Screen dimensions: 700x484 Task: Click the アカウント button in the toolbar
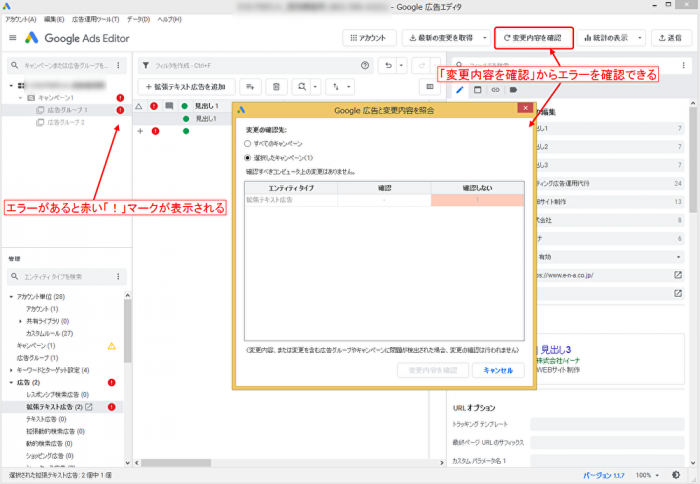coord(369,38)
